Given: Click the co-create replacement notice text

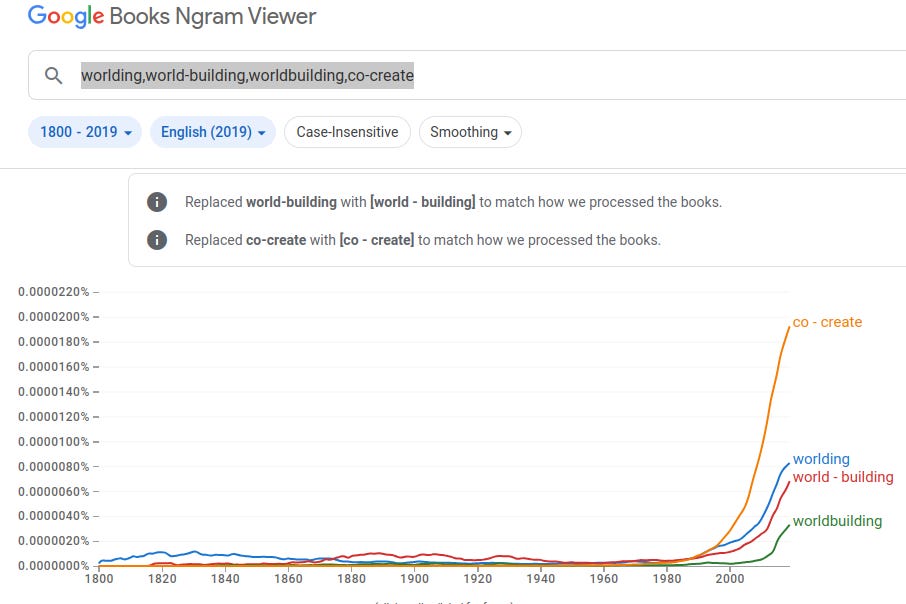Looking at the screenshot, I should point(422,240).
